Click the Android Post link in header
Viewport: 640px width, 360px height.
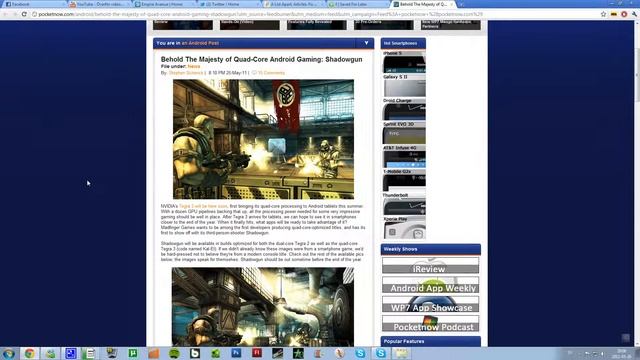[200, 43]
